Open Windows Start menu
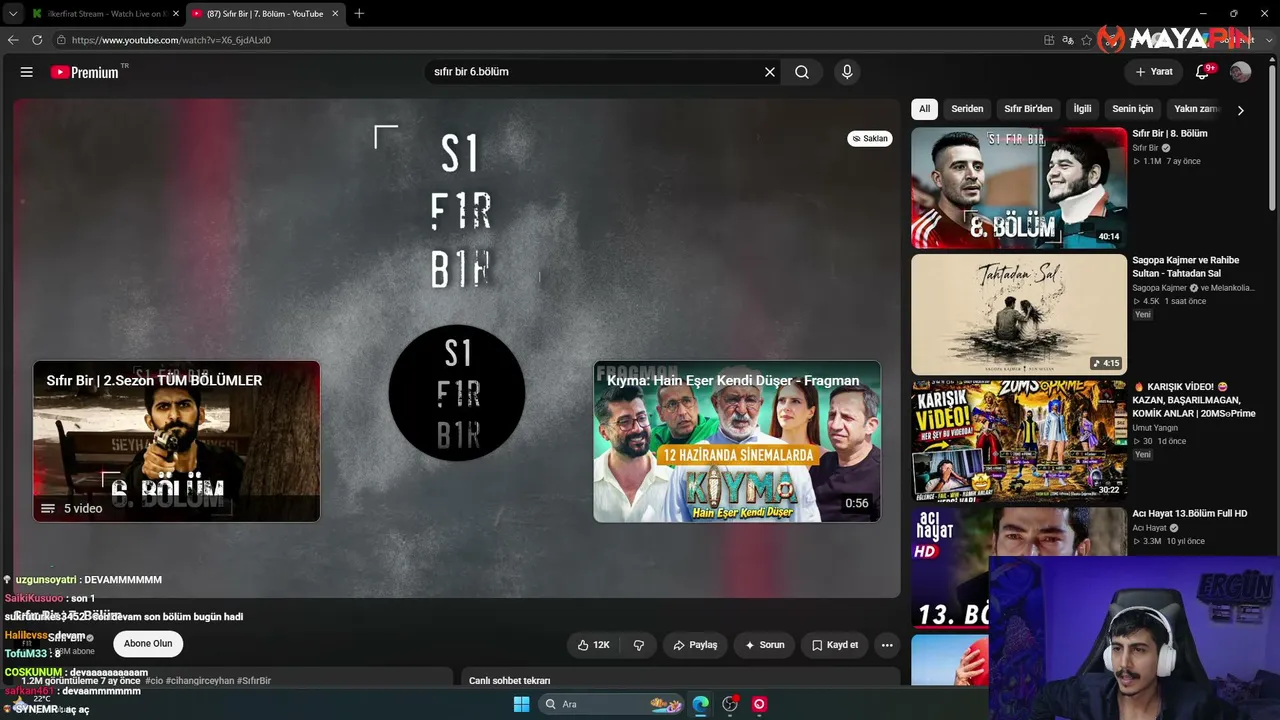This screenshot has width=1280, height=720. 521,704
